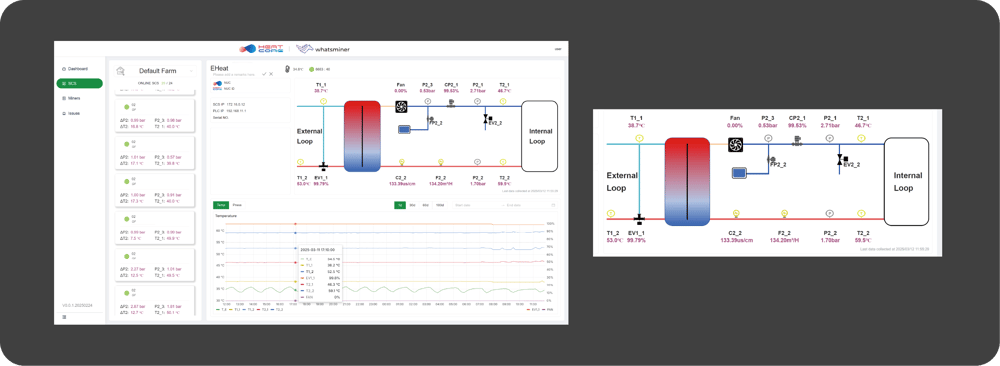Screen dimensions: 1000x366
Task: Click FP2_2 valve icon in dashboard diagram
Action: [429, 119]
